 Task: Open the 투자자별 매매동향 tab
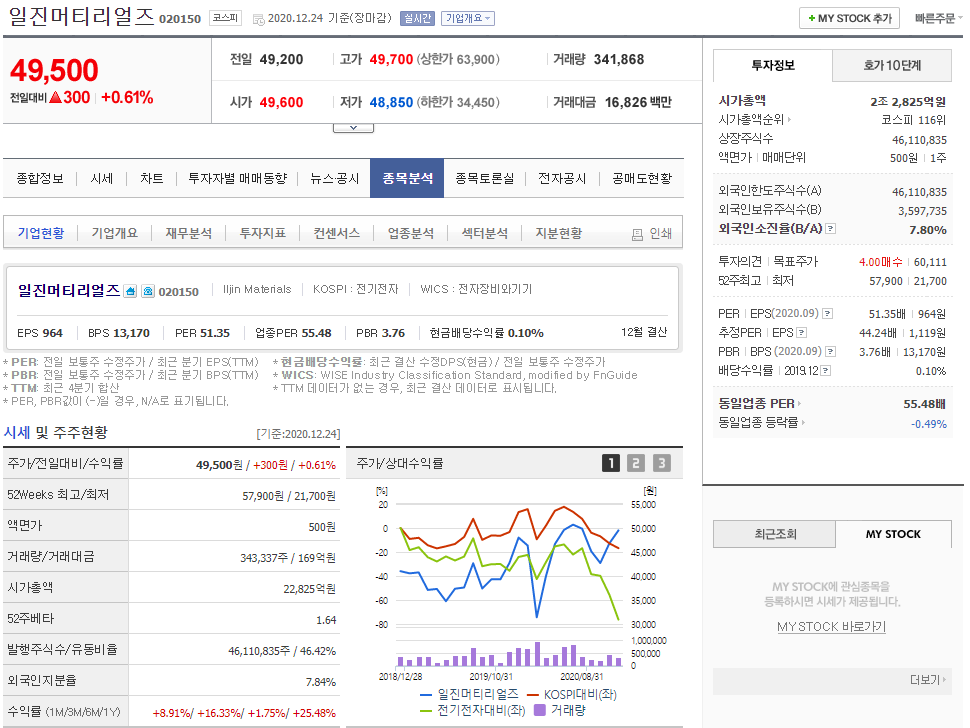click(x=238, y=179)
